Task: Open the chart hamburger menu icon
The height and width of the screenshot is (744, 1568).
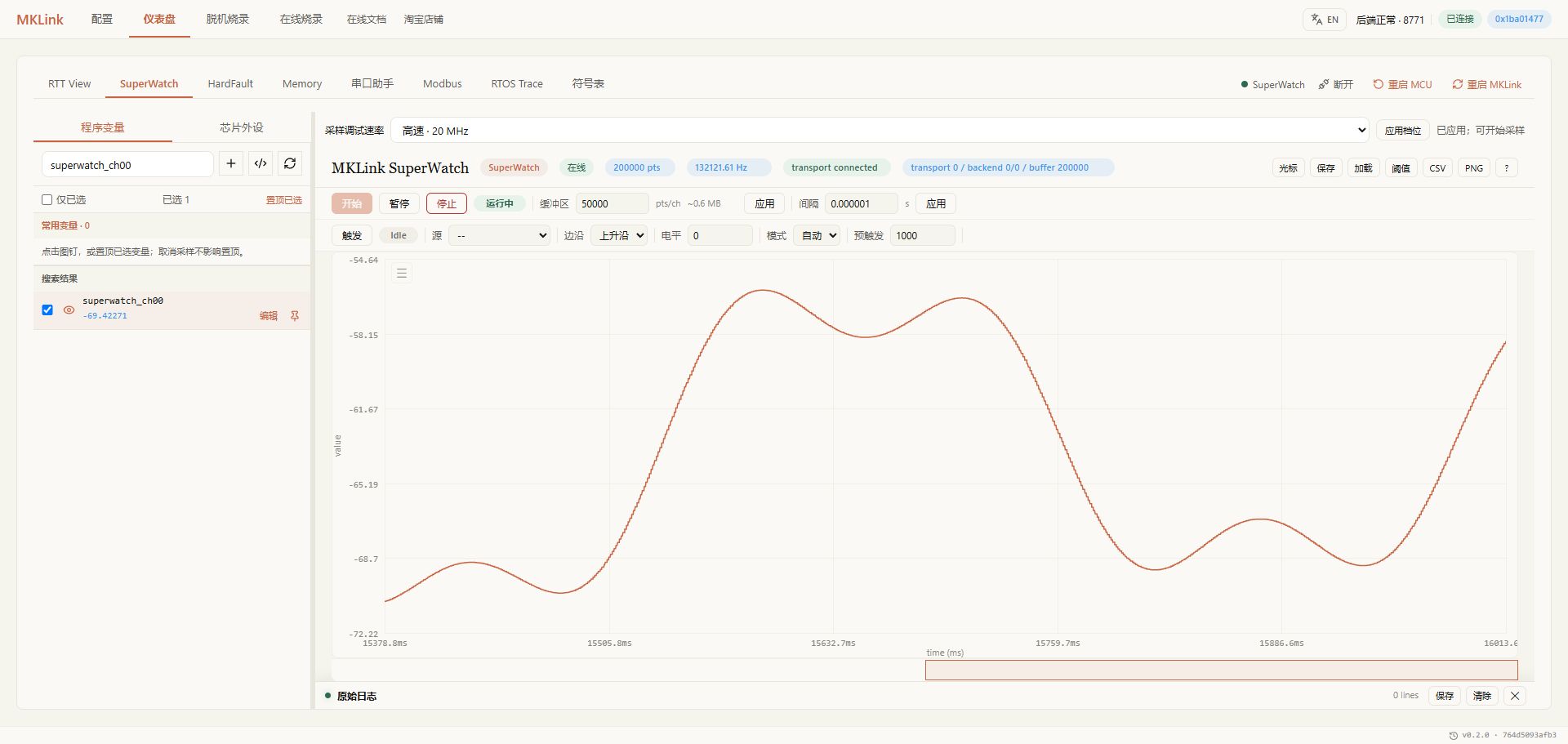Action: pos(402,274)
